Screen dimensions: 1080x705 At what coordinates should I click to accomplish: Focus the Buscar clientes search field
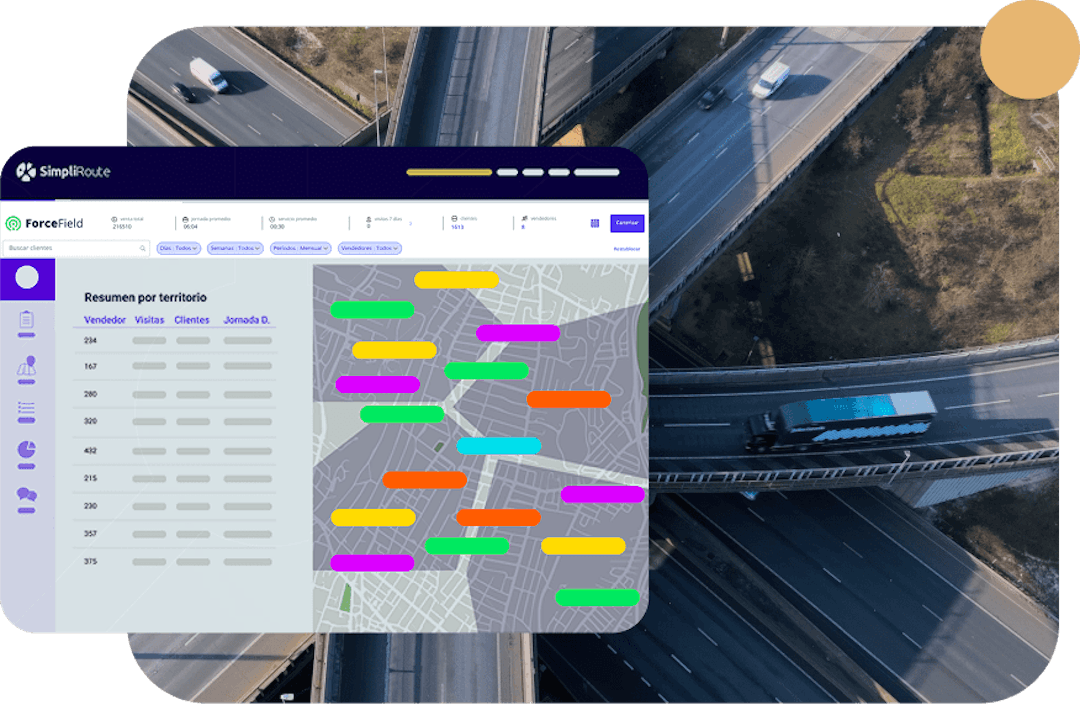[x=76, y=248]
